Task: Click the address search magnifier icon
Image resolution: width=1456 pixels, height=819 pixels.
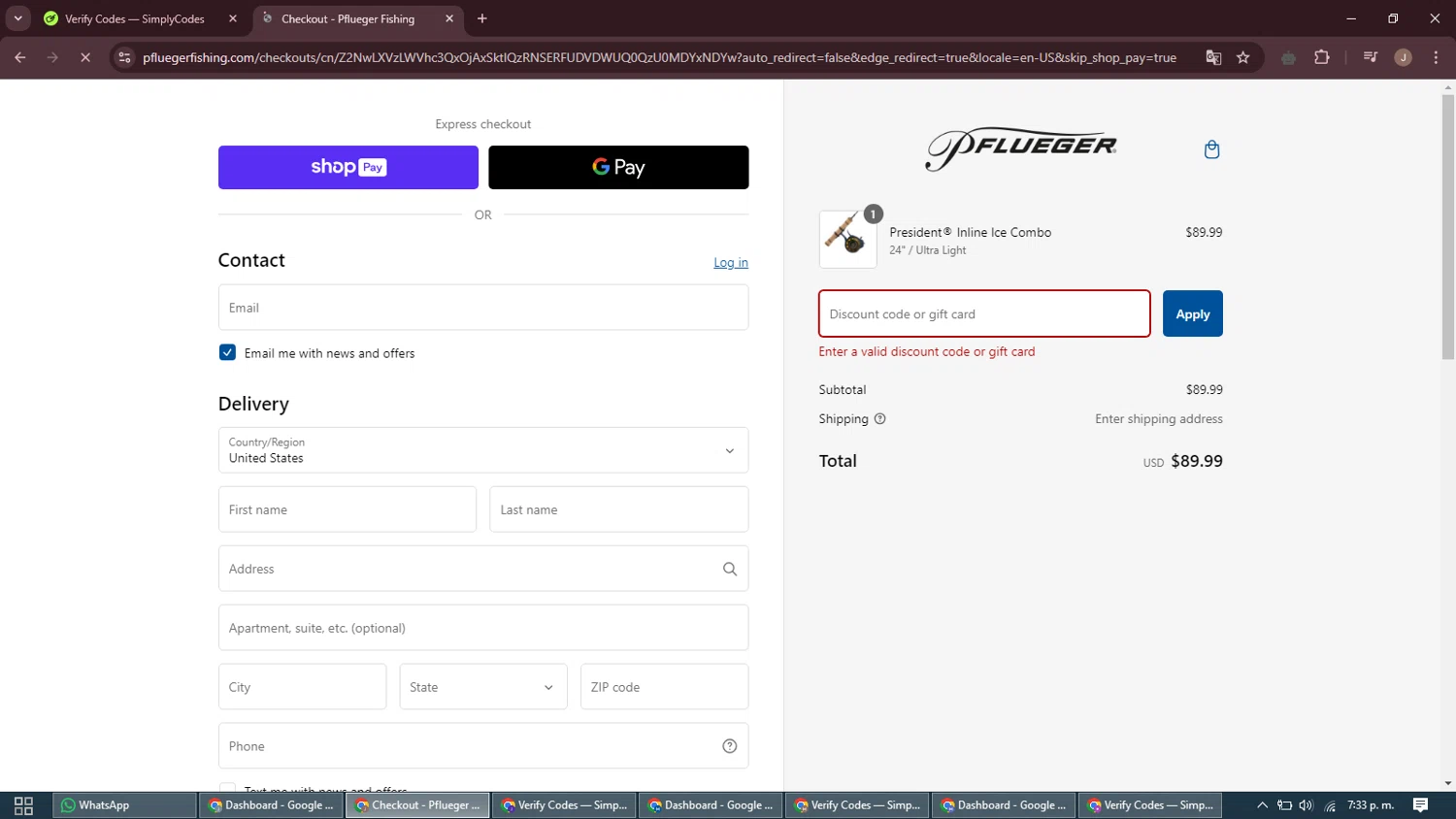Action: (730, 569)
